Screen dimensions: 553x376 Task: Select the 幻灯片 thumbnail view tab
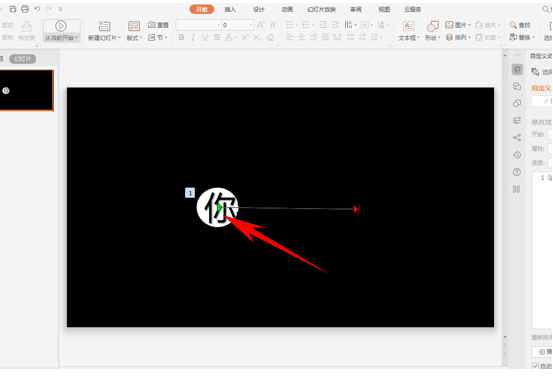23,59
